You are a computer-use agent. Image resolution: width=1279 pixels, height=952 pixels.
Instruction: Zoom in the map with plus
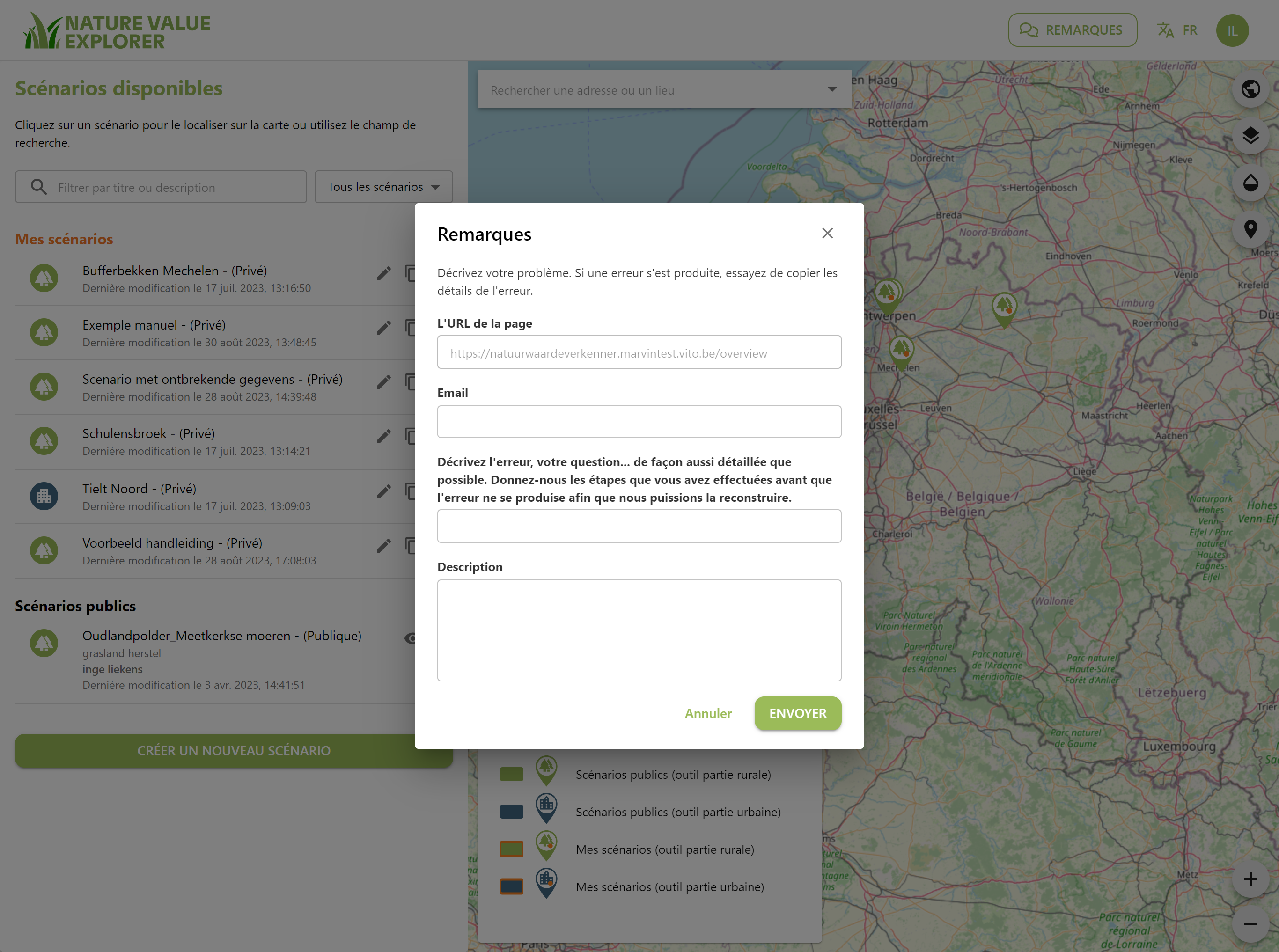[1250, 879]
